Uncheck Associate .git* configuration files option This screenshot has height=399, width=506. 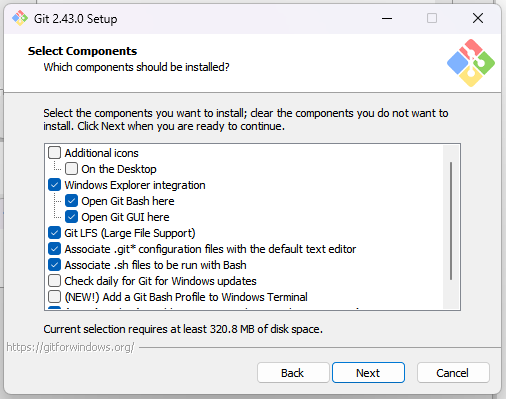(x=54, y=249)
